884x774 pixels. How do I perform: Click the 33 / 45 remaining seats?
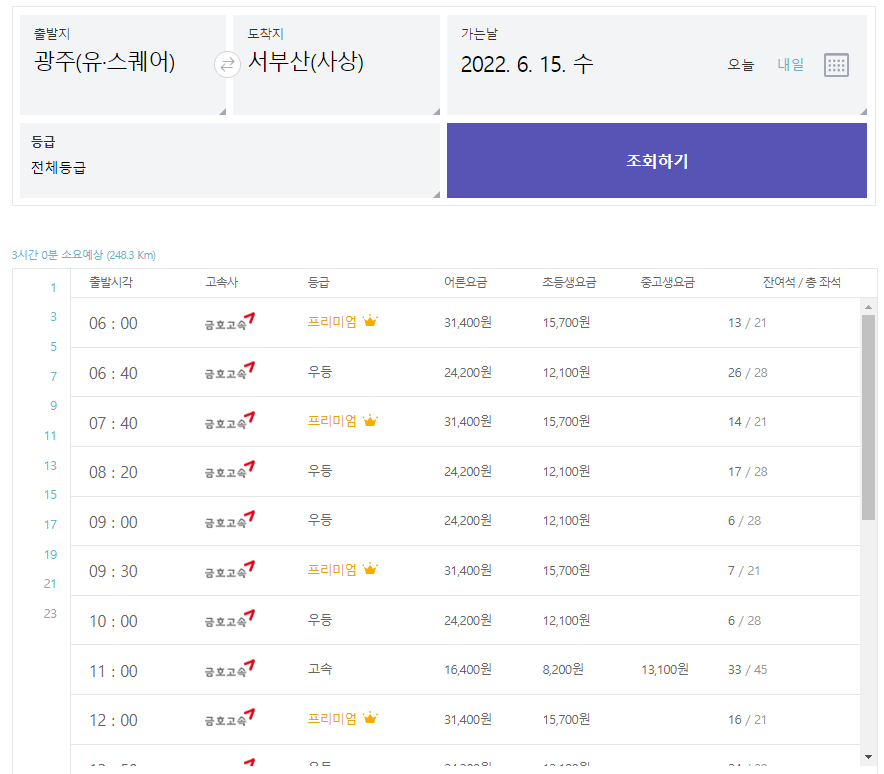tap(748, 670)
